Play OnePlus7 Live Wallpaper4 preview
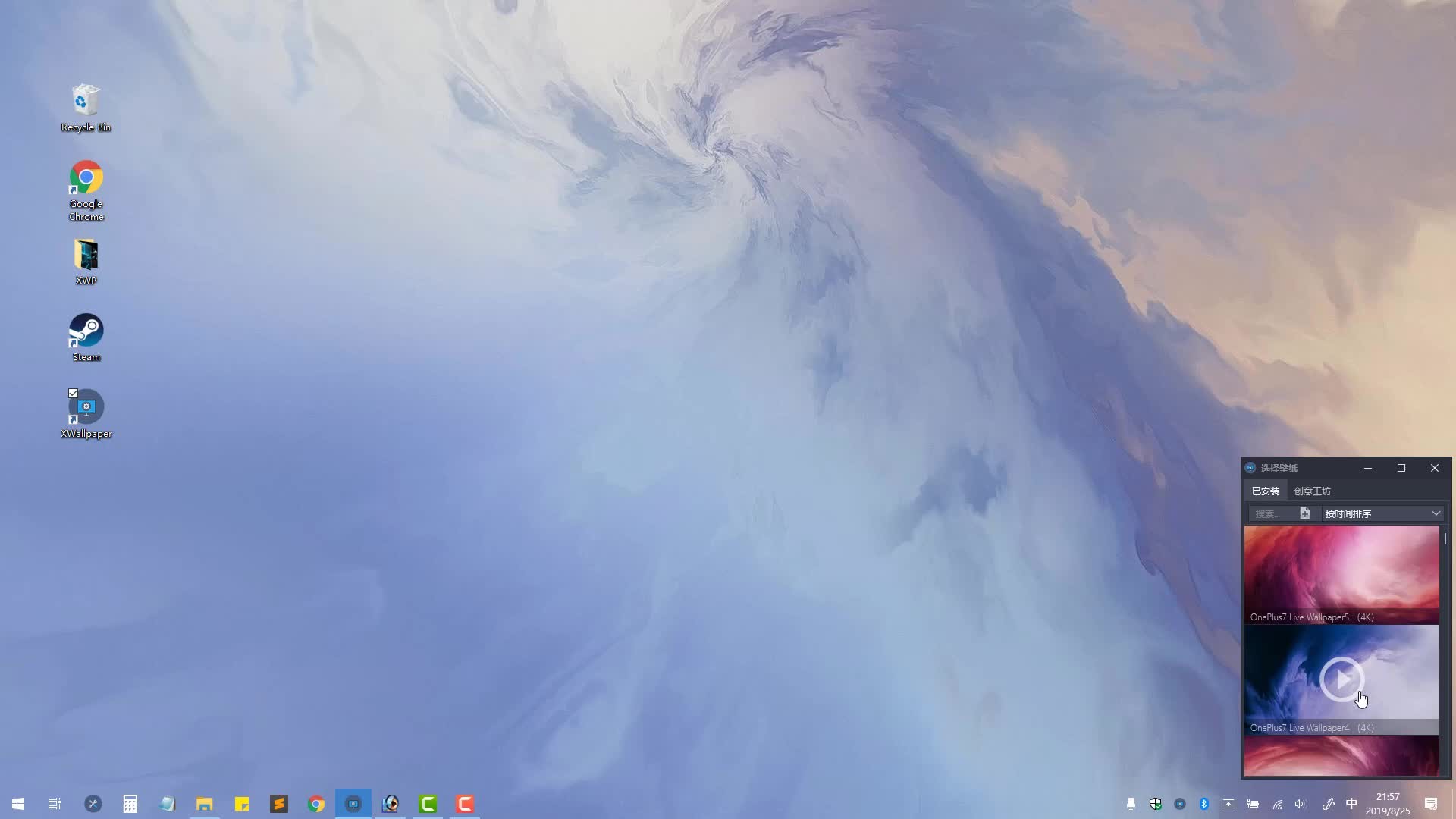The width and height of the screenshot is (1456, 819). (x=1341, y=679)
